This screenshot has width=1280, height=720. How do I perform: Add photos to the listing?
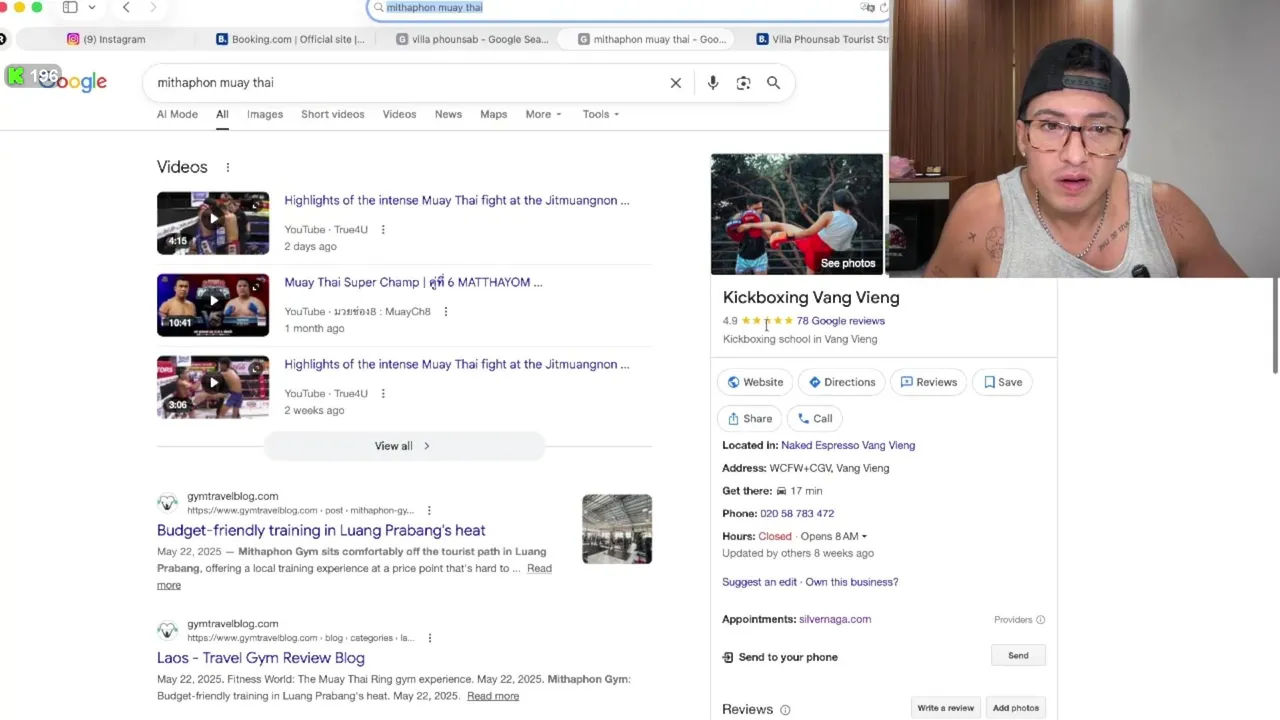pyautogui.click(x=1015, y=708)
